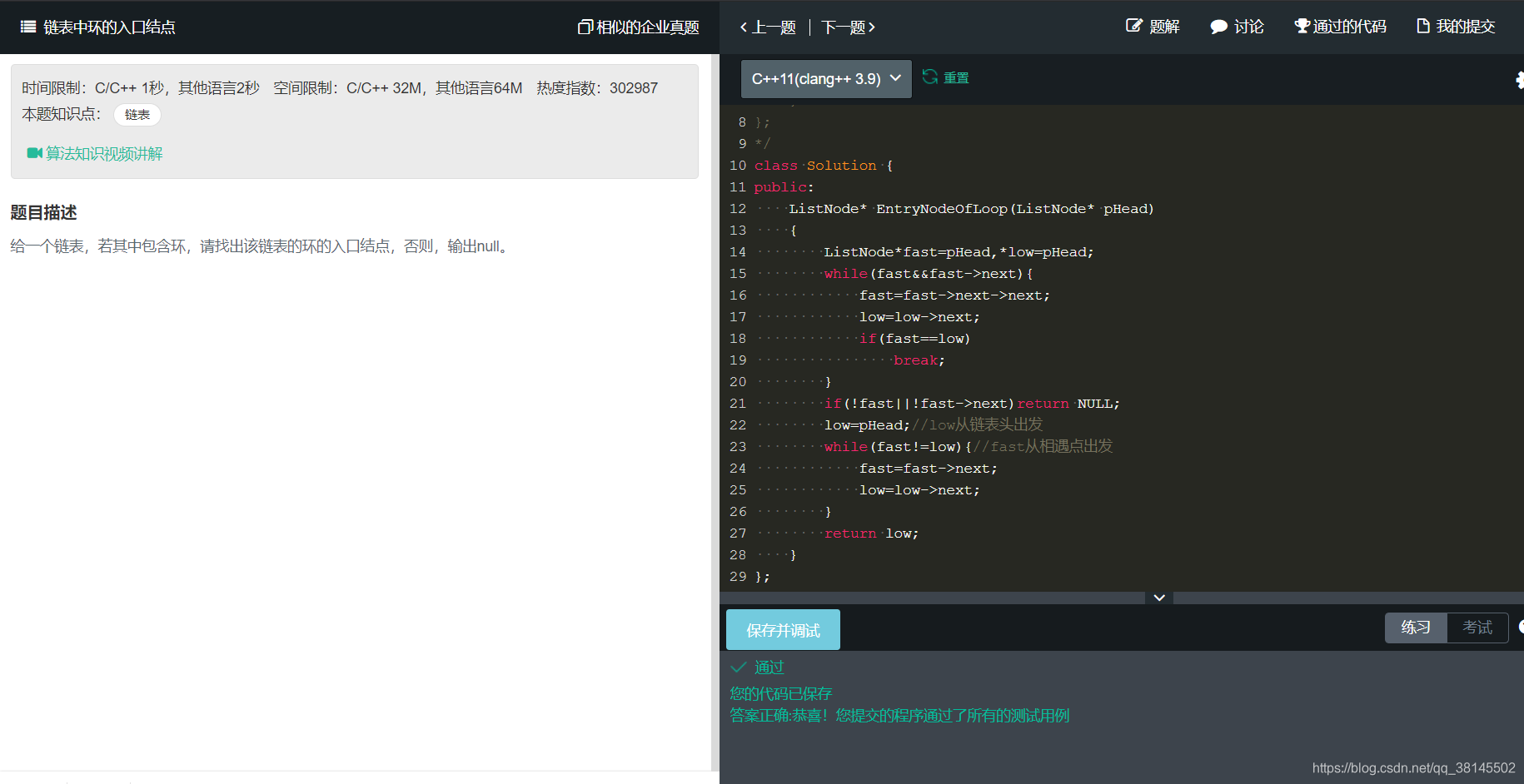Go to previous question 上一题
The image size is (1524, 784).
[768, 27]
